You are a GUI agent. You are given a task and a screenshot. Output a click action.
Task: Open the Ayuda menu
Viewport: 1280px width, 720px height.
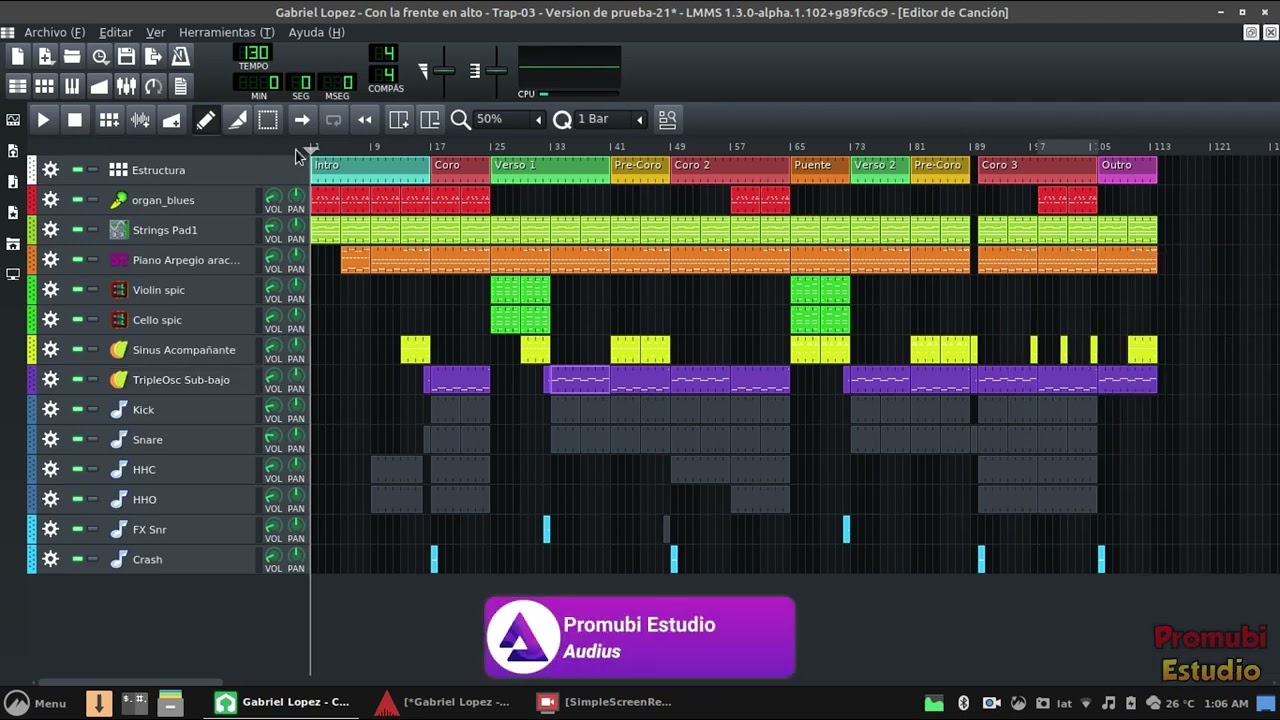coord(316,32)
